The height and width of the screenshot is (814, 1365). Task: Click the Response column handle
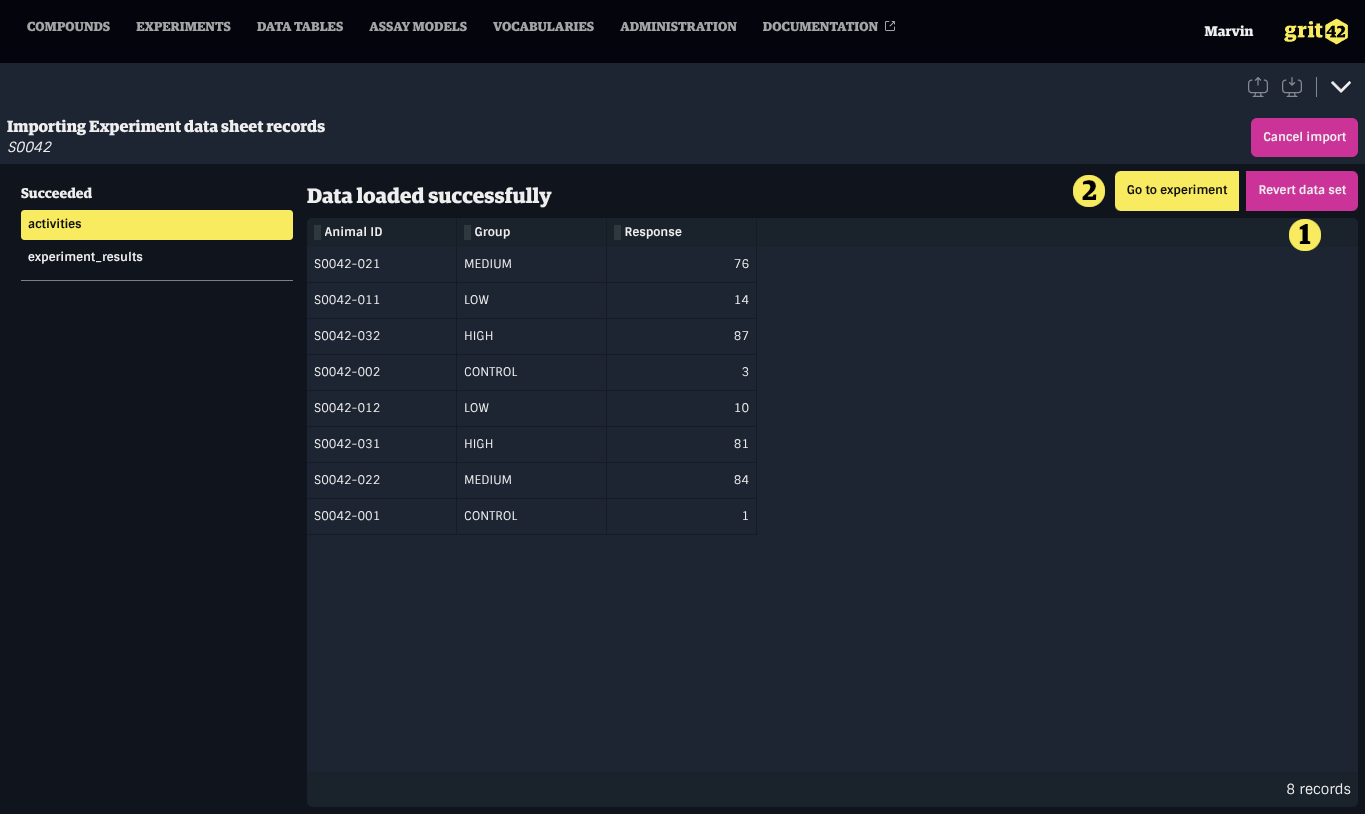[x=617, y=232]
